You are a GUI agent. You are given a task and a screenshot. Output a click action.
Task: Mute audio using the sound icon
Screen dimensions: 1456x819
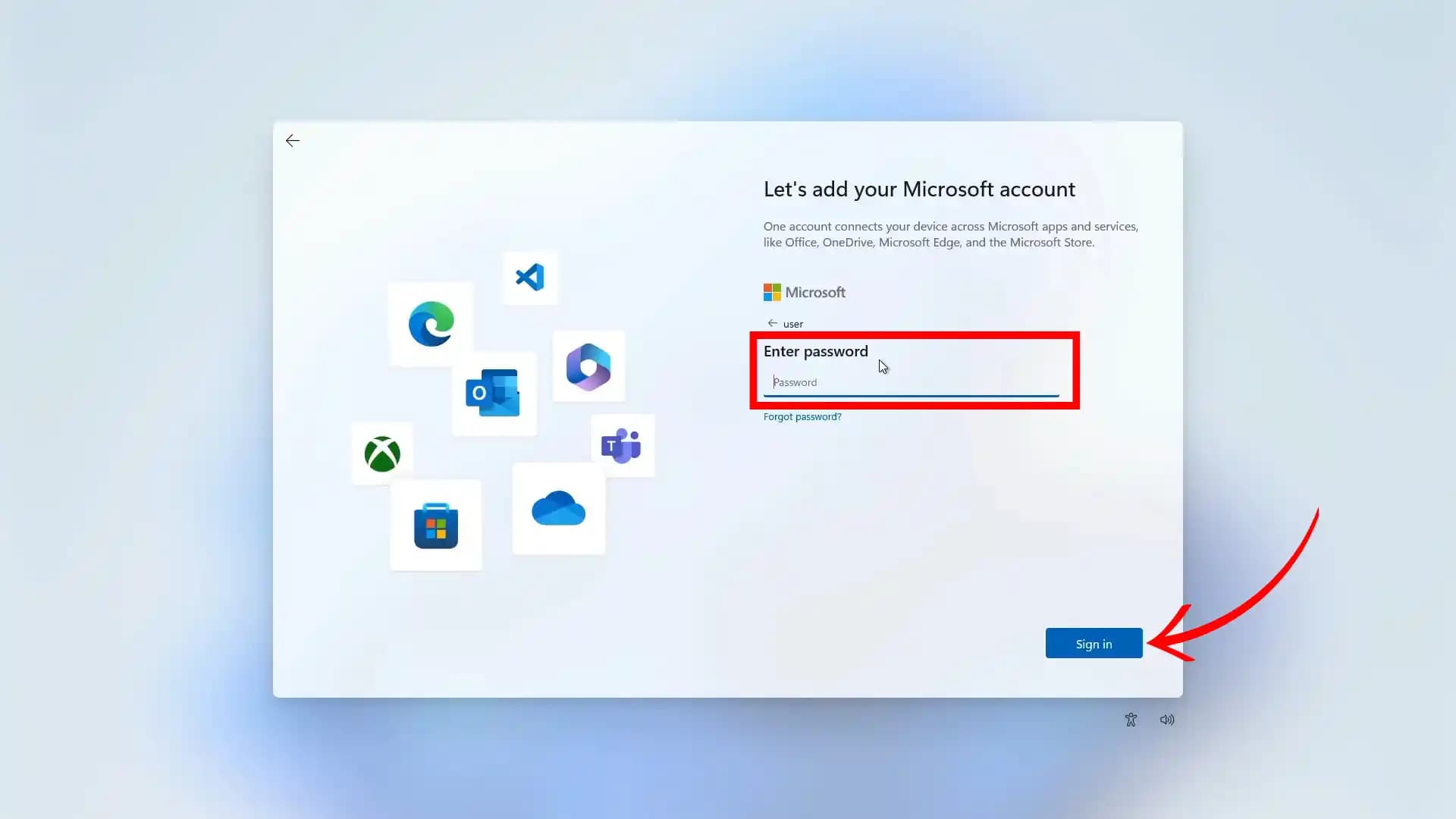pyautogui.click(x=1166, y=719)
